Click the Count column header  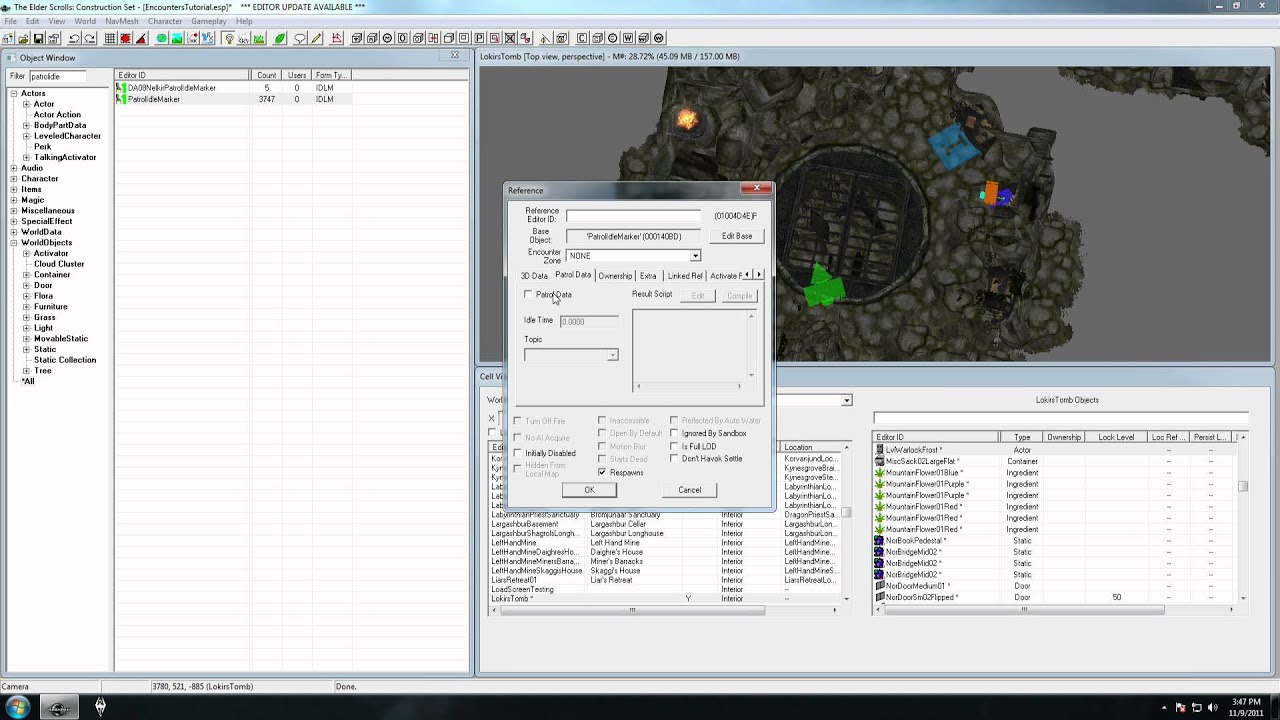266,75
